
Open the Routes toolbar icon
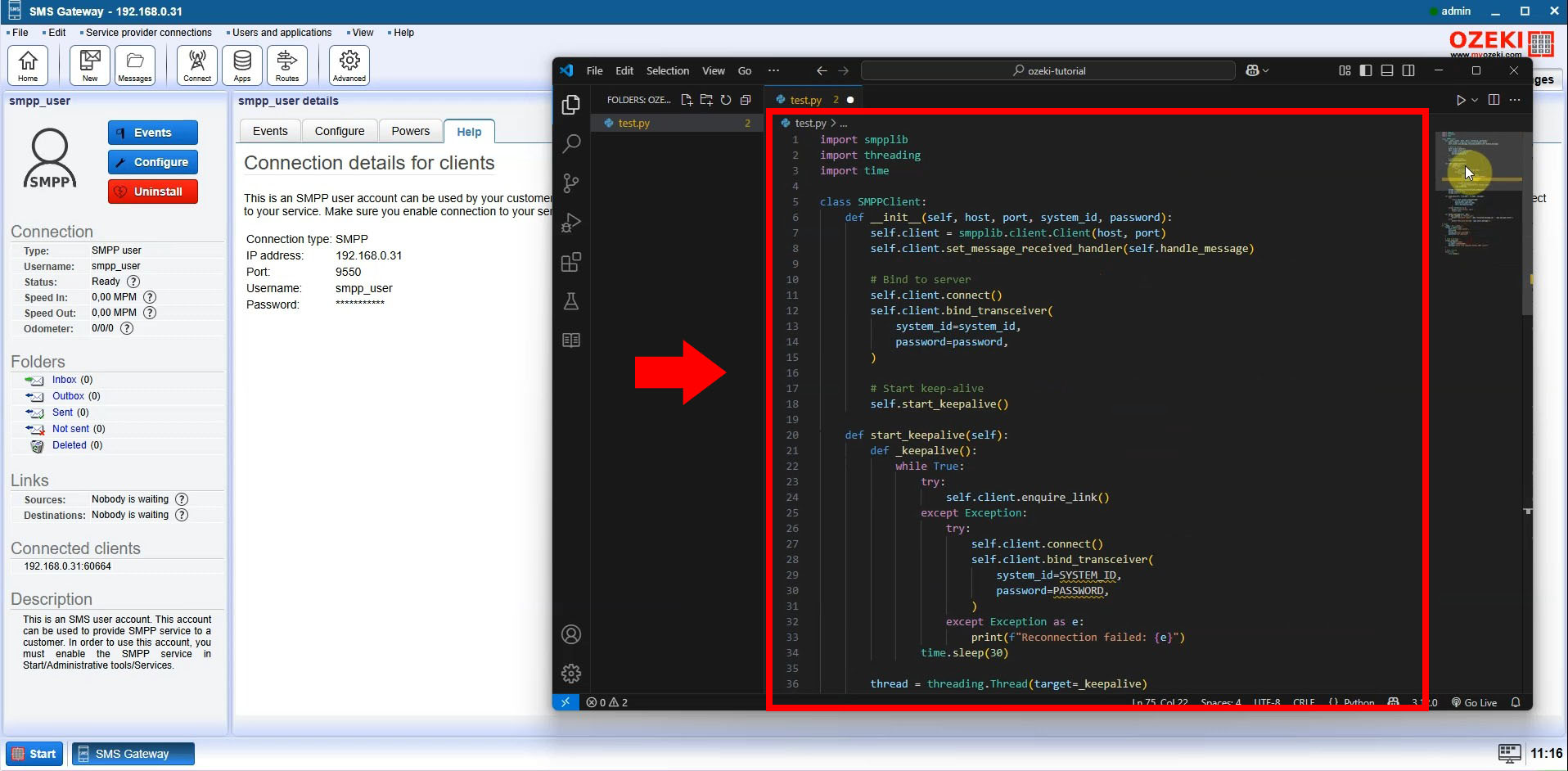(x=287, y=65)
